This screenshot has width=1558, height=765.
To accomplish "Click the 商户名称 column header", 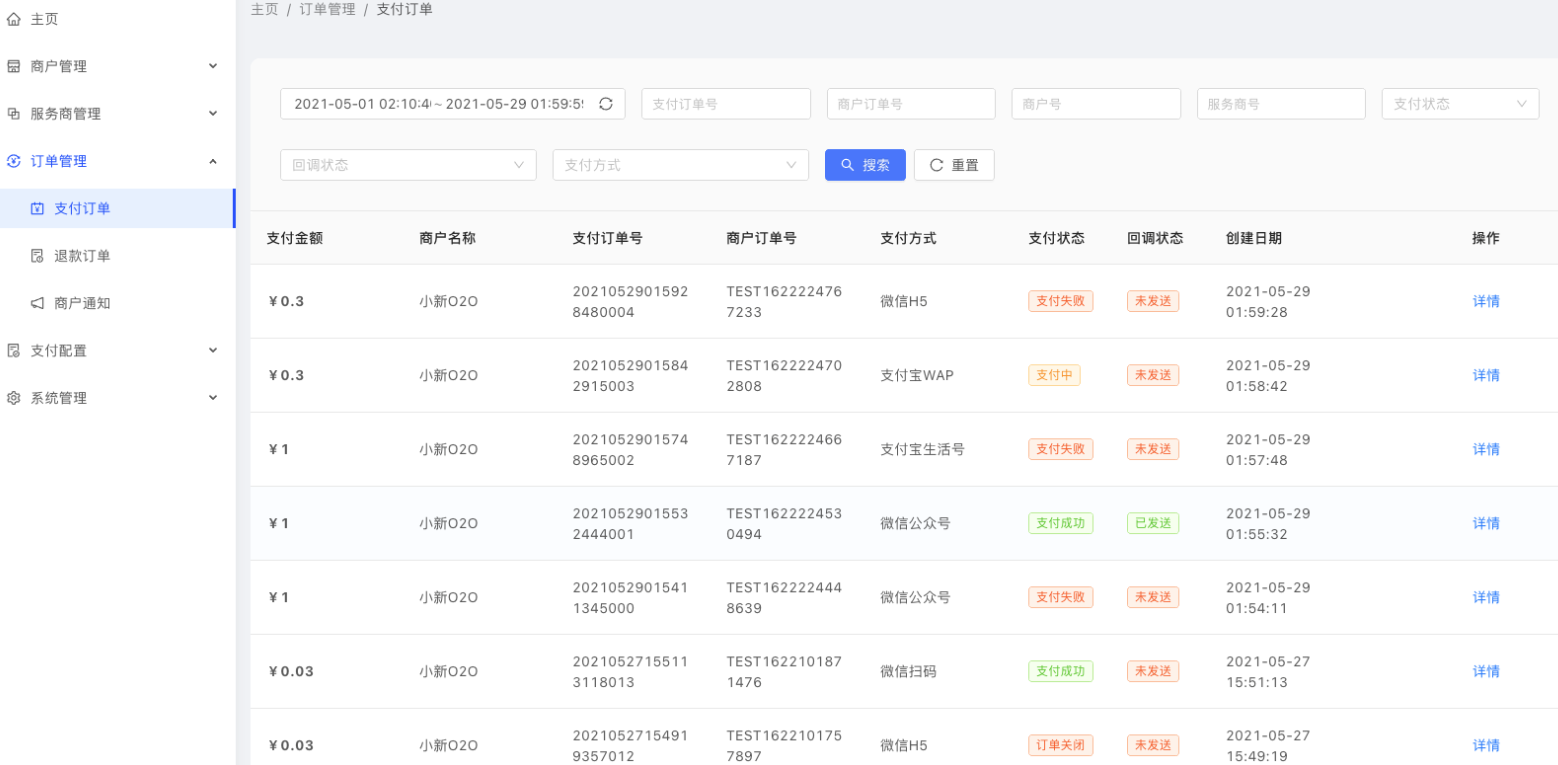I will coord(447,238).
